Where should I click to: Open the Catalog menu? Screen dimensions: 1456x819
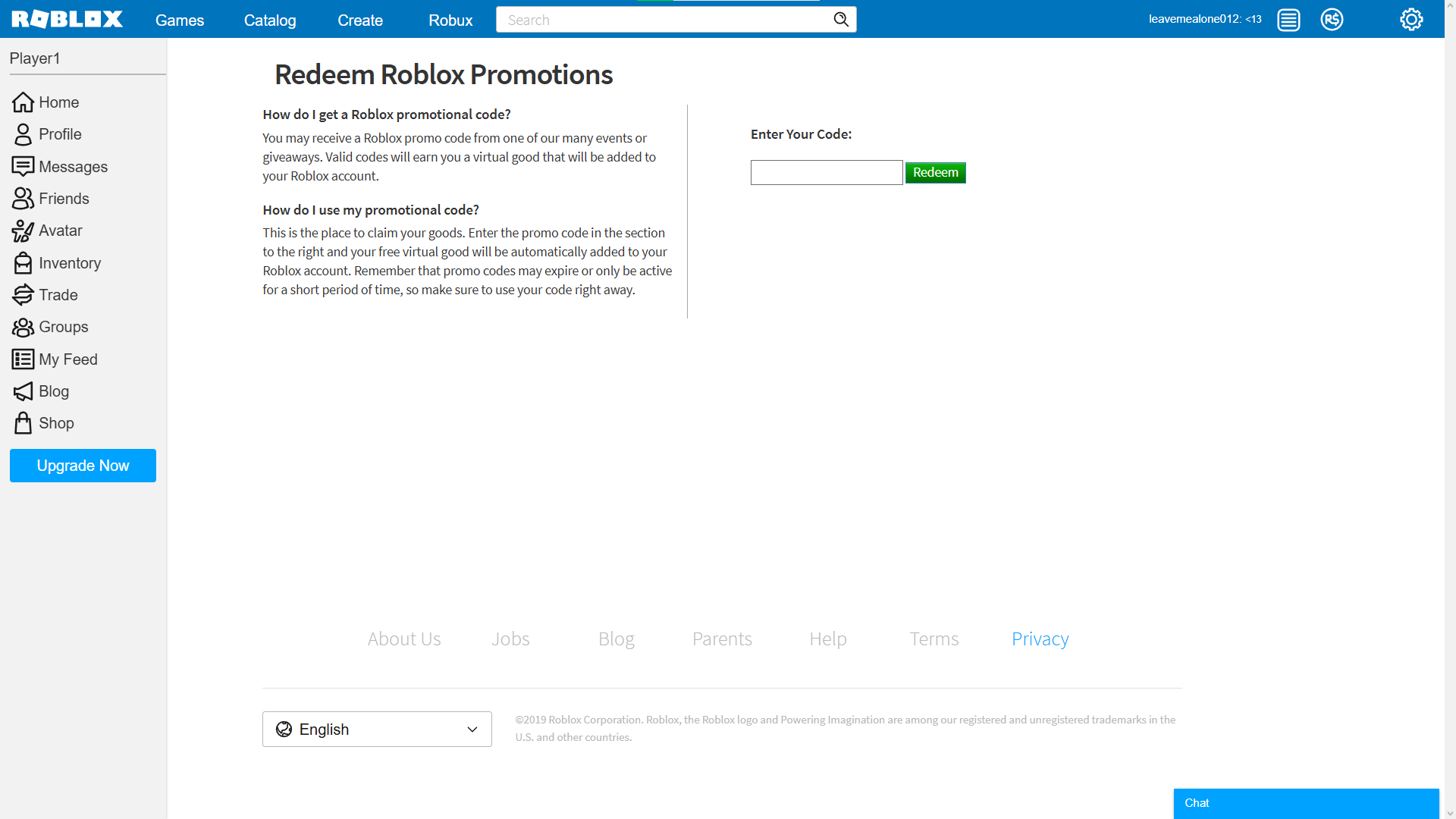click(x=270, y=20)
